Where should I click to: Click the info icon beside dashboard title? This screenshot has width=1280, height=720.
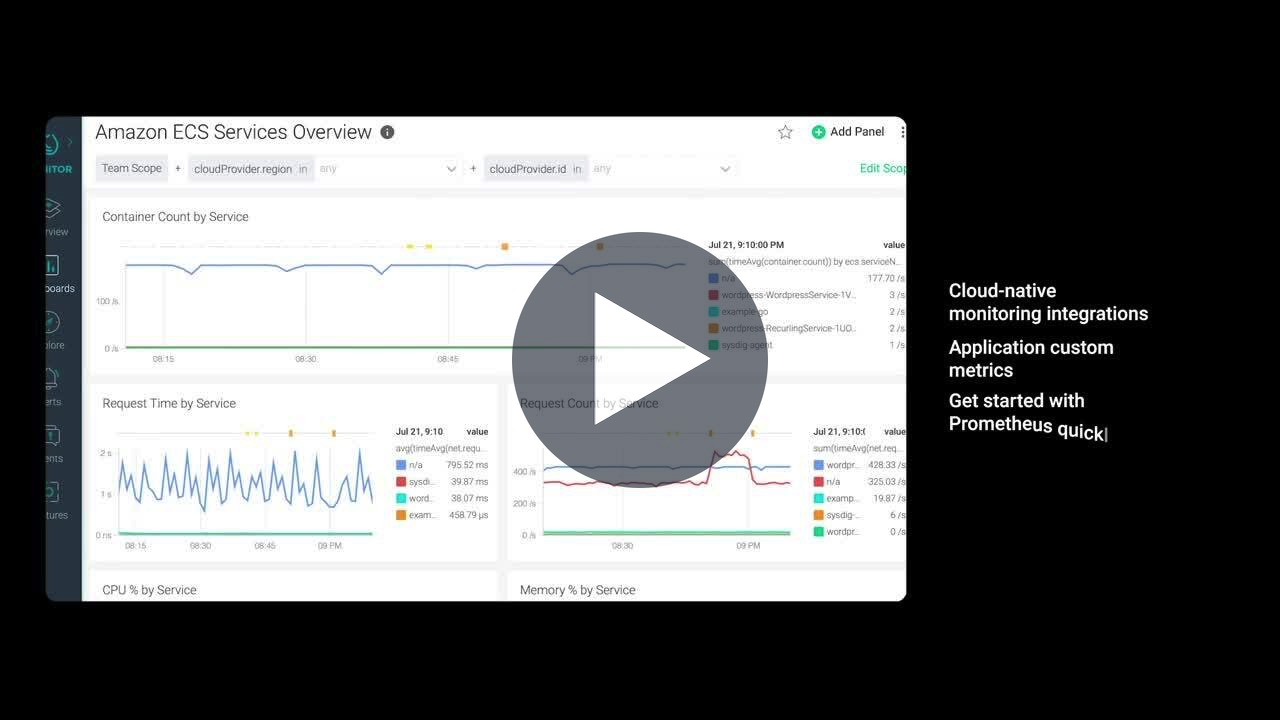tap(388, 132)
